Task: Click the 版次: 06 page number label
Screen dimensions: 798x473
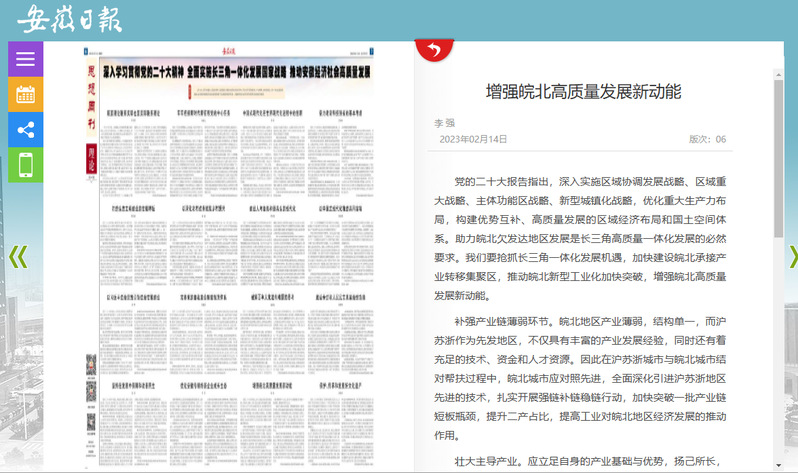Action: pyautogui.click(x=707, y=139)
